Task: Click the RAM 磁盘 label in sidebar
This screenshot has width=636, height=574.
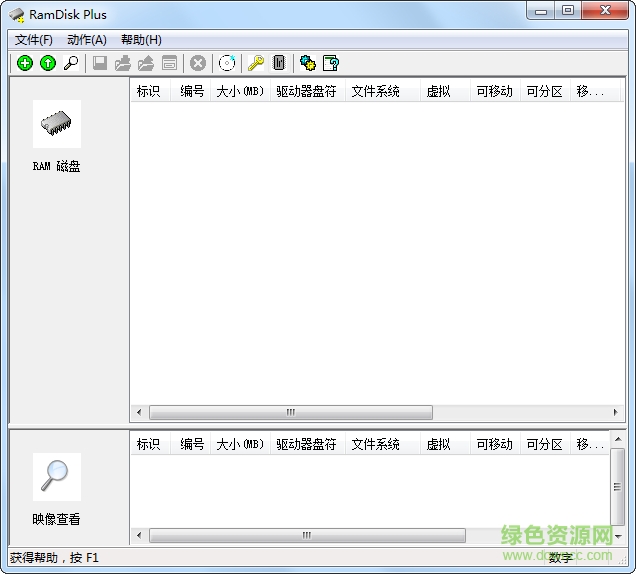Action: tap(57, 166)
